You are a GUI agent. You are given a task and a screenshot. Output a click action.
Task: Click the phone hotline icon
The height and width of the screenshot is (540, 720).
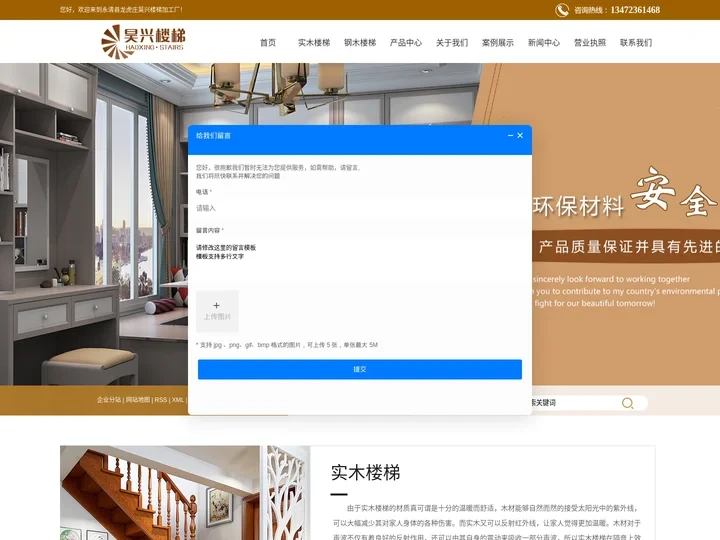562,10
